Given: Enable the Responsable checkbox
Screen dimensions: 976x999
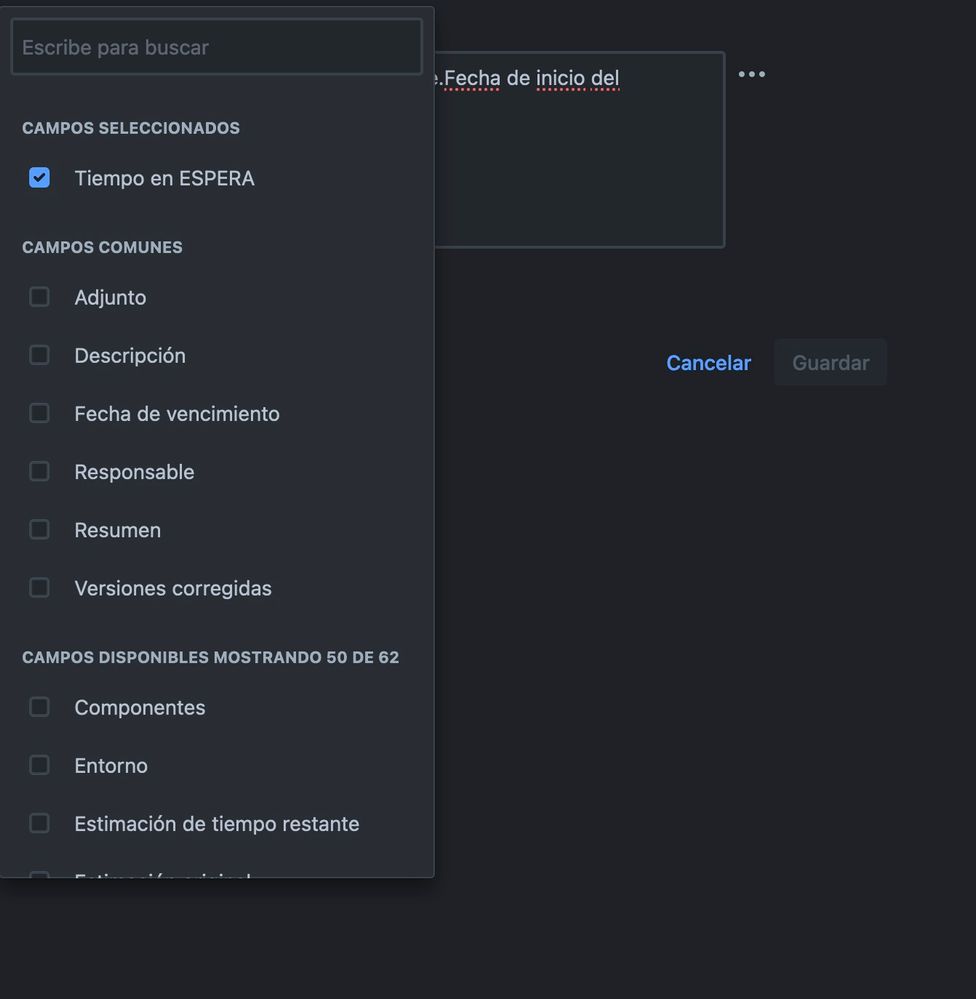Looking at the screenshot, I should (x=39, y=470).
